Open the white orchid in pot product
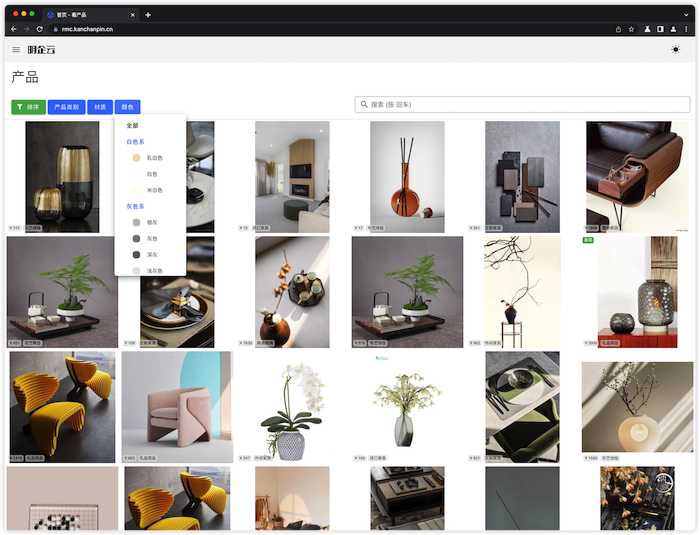Screen dimensions: 700x535 pos(292,407)
